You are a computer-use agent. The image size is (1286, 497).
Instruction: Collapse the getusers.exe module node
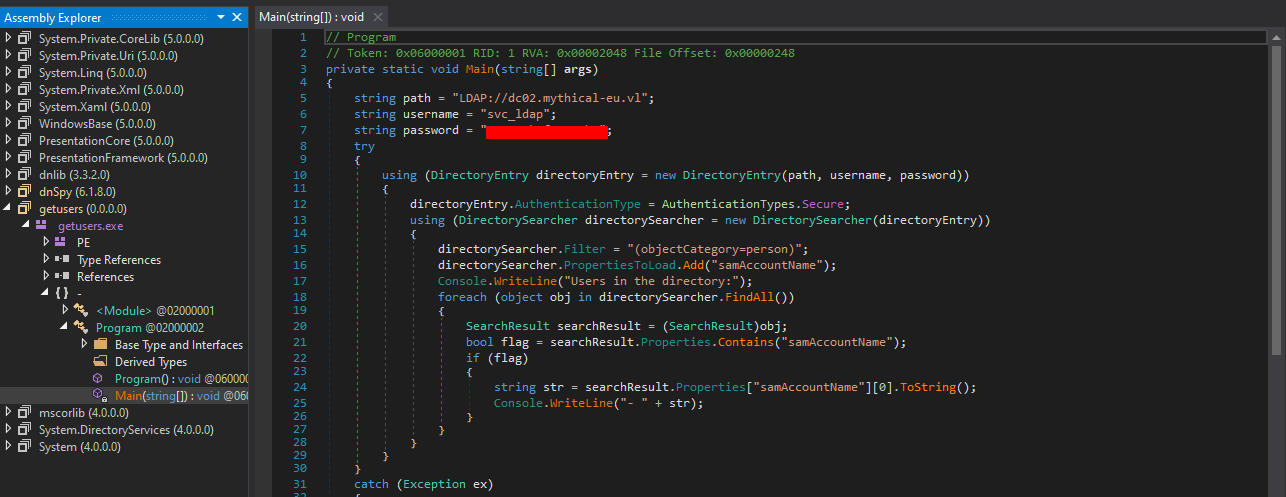pos(27,225)
